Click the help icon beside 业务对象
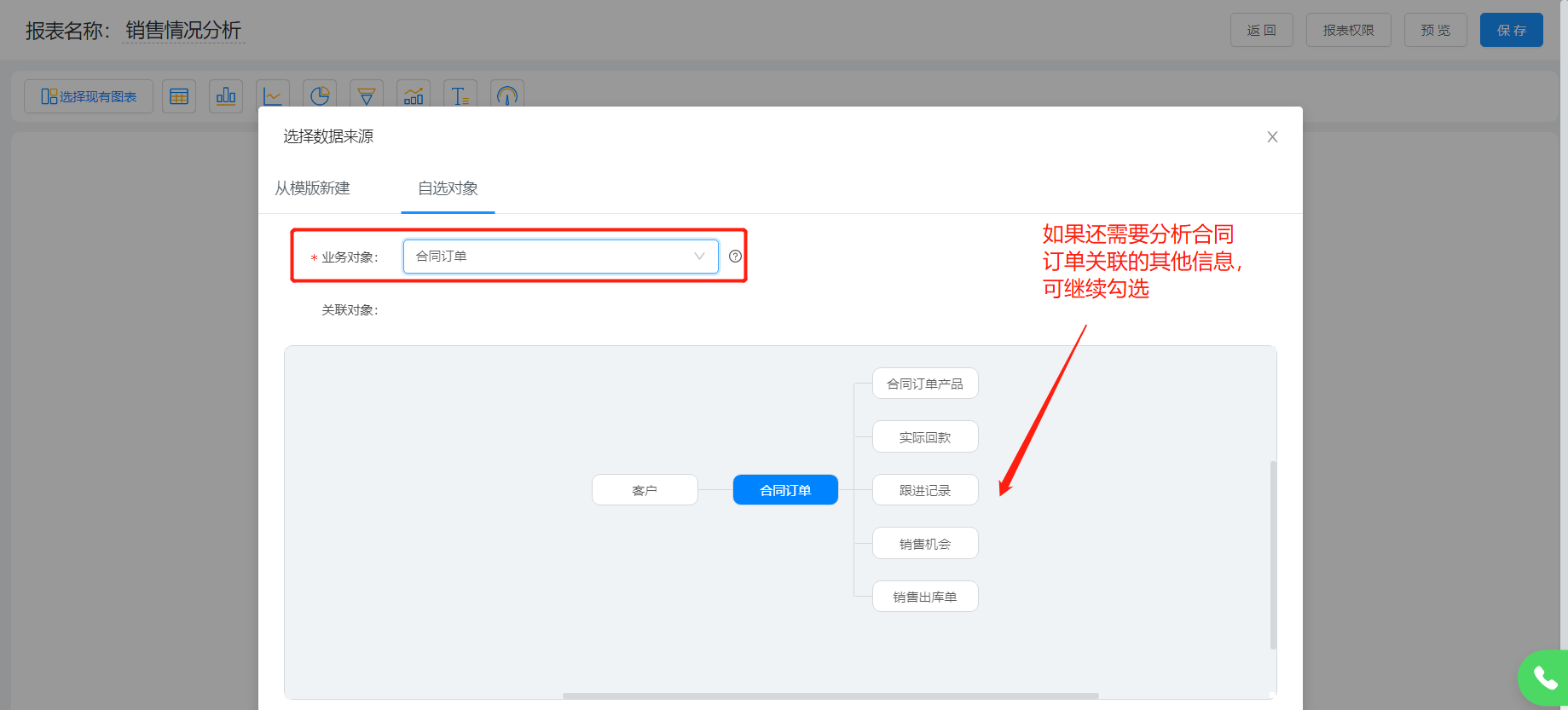The image size is (1568, 710). coord(735,257)
